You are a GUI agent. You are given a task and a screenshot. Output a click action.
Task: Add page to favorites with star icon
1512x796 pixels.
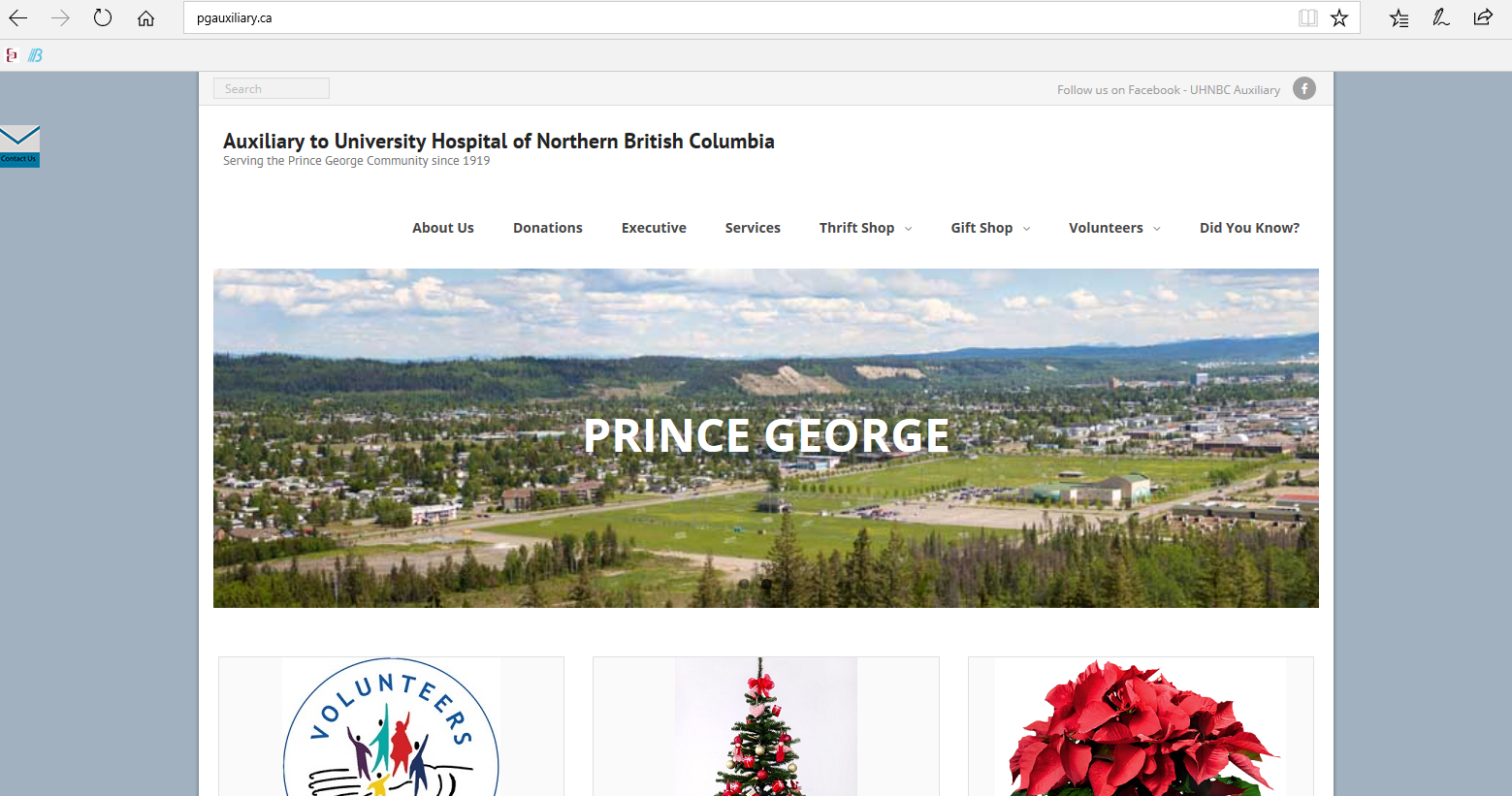pos(1339,17)
